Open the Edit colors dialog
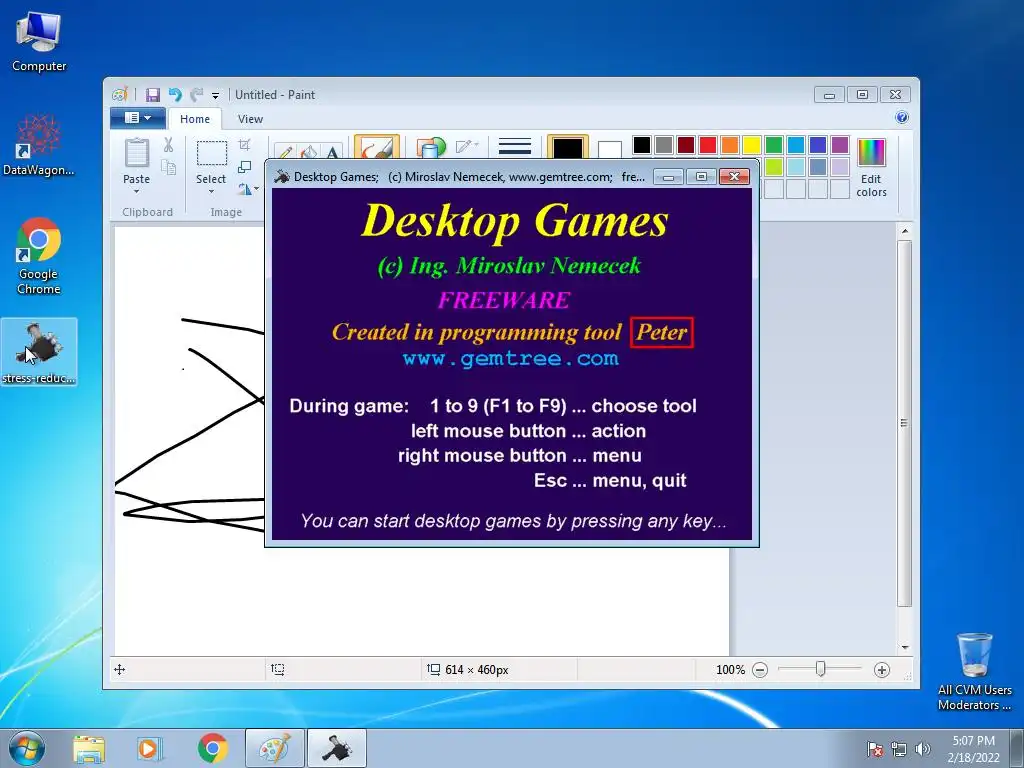Viewport: 1024px width, 768px height. point(871,168)
